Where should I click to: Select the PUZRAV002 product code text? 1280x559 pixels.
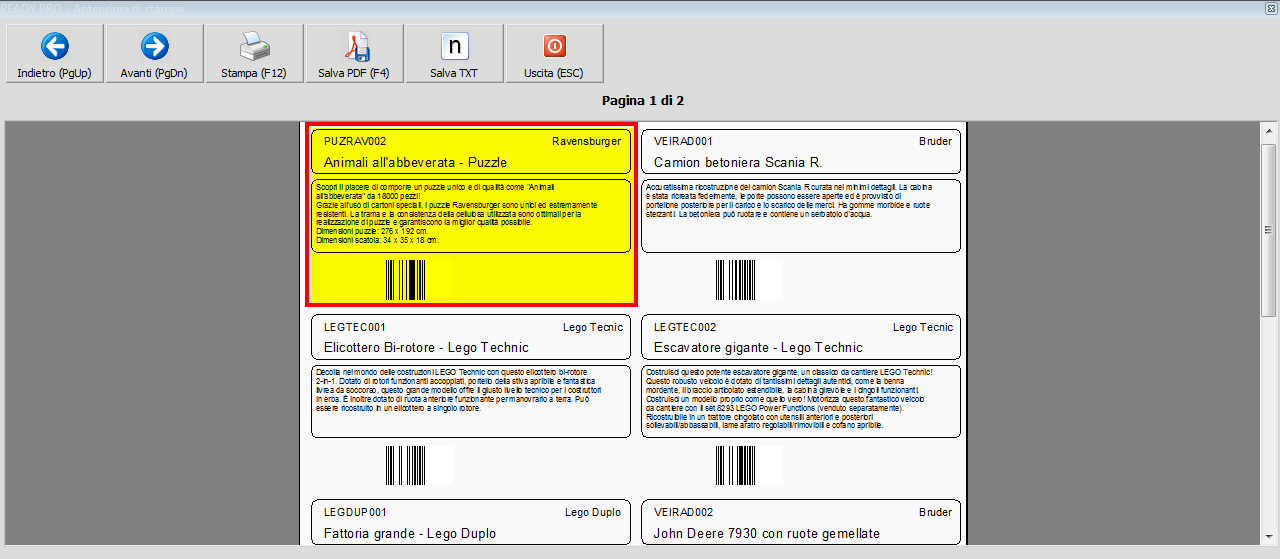click(355, 141)
